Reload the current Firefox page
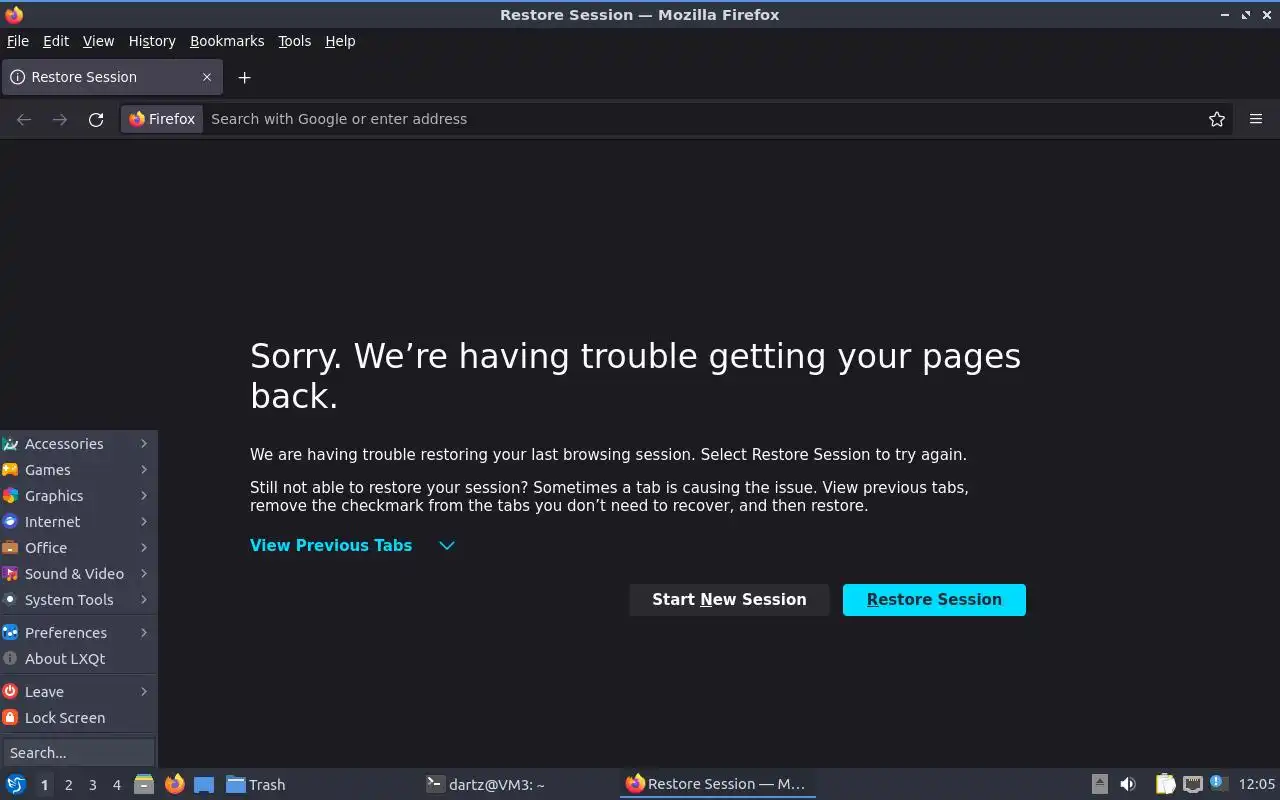The width and height of the screenshot is (1280, 800). [x=96, y=119]
